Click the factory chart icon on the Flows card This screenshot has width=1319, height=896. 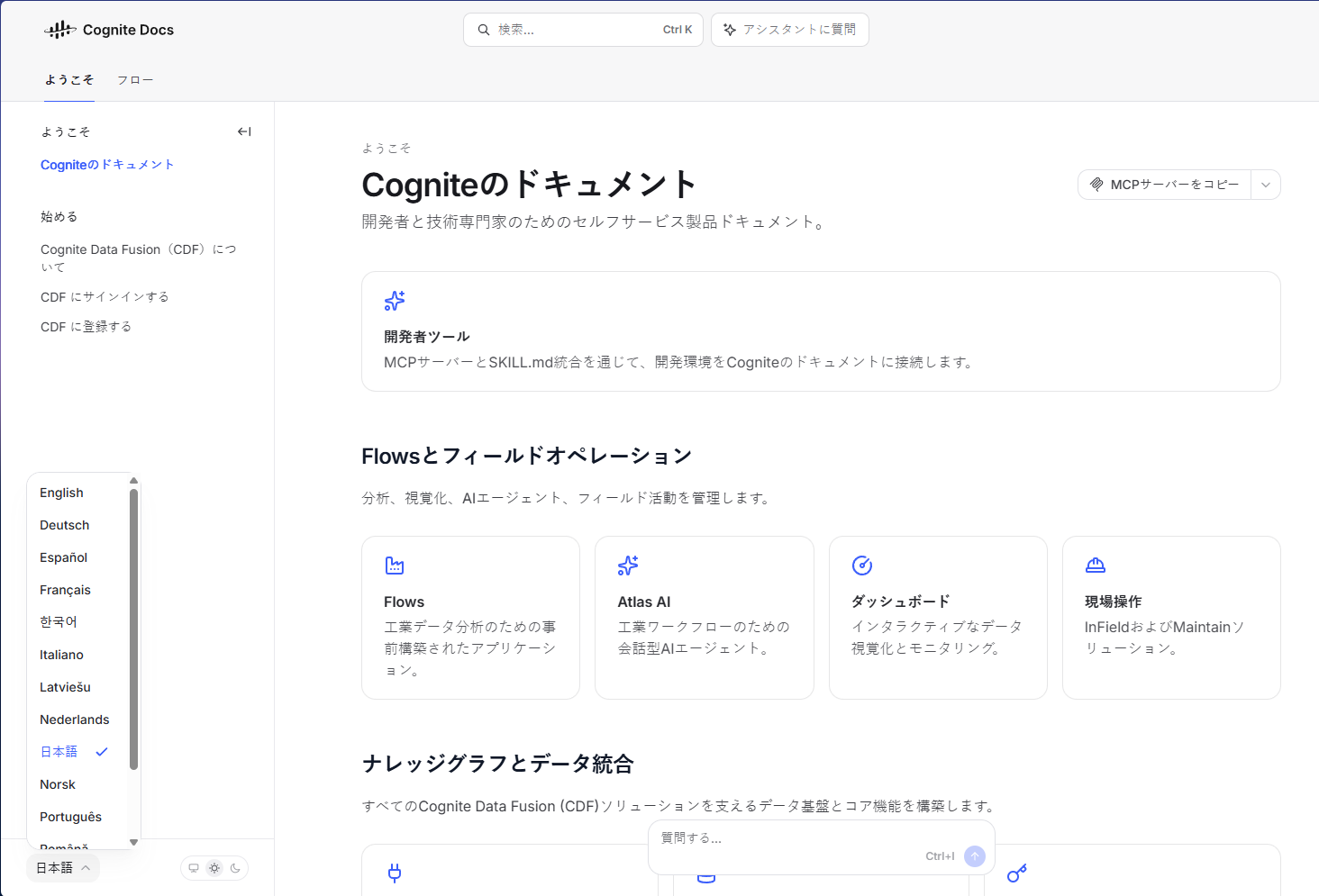(x=395, y=566)
